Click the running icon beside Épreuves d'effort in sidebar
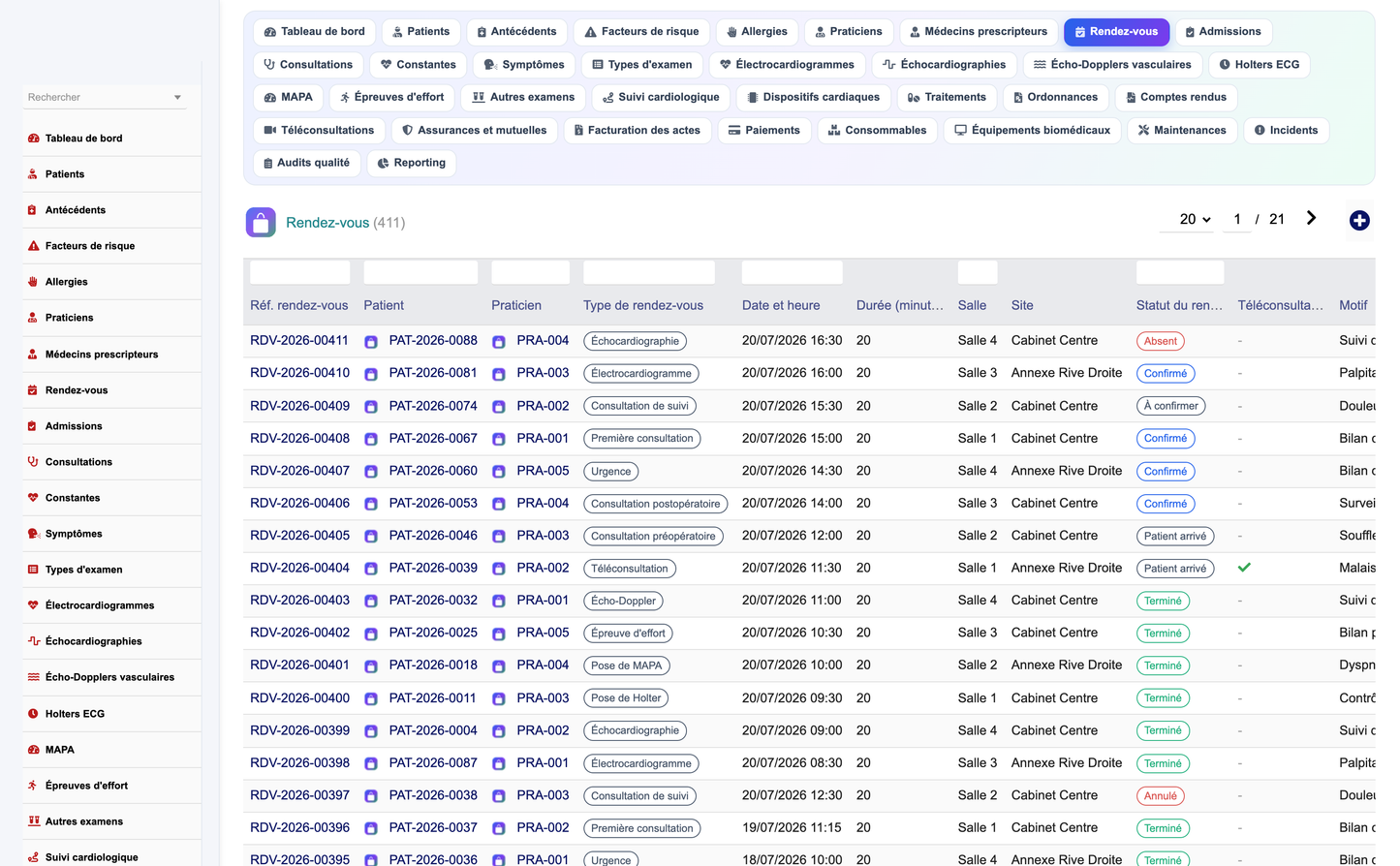This screenshot has height=866, width=1400. pyautogui.click(x=33, y=786)
